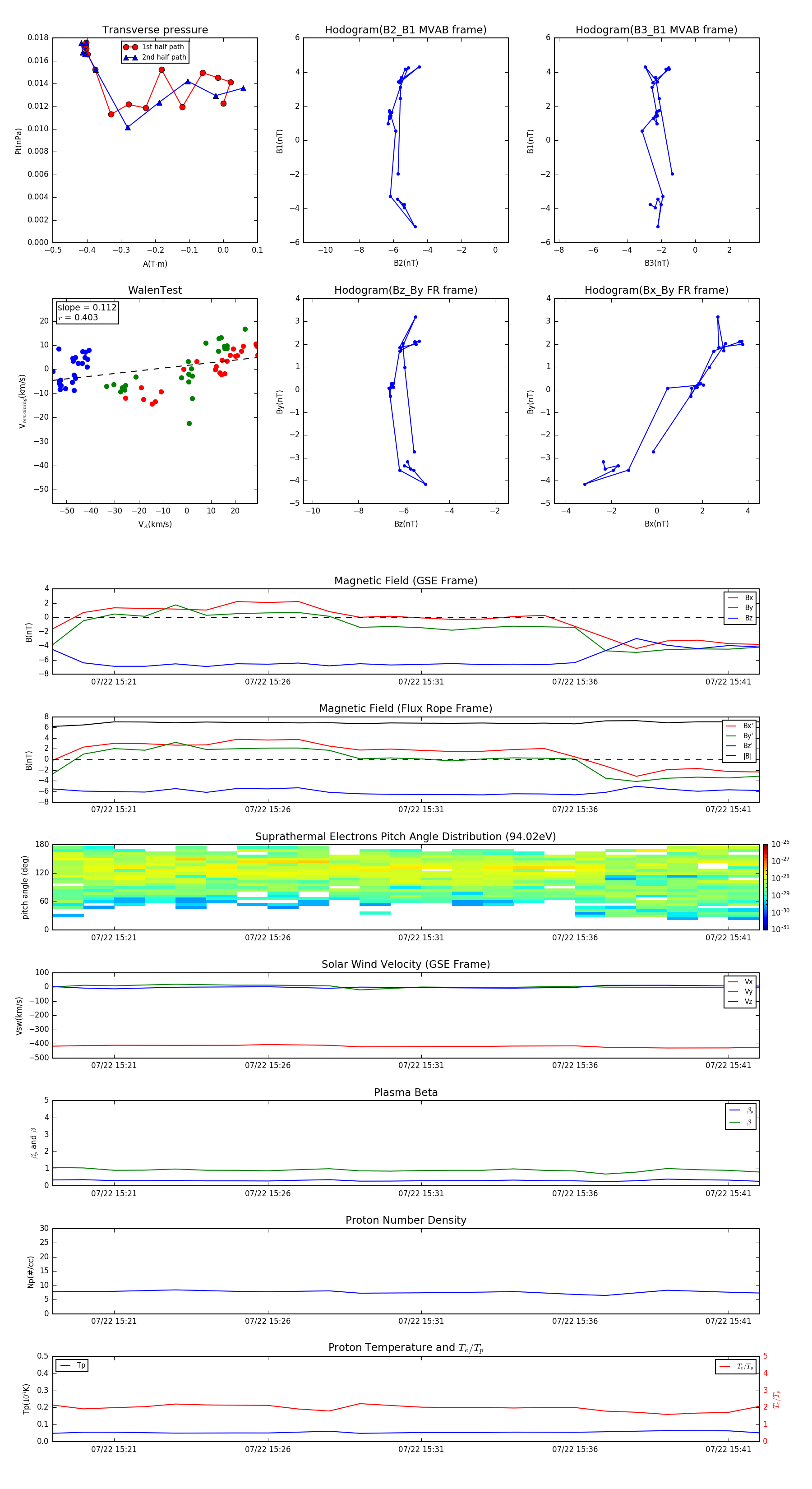812x1489 pixels.
Task: Click the red Te/Tp right-axis label
Action: pos(777,1399)
